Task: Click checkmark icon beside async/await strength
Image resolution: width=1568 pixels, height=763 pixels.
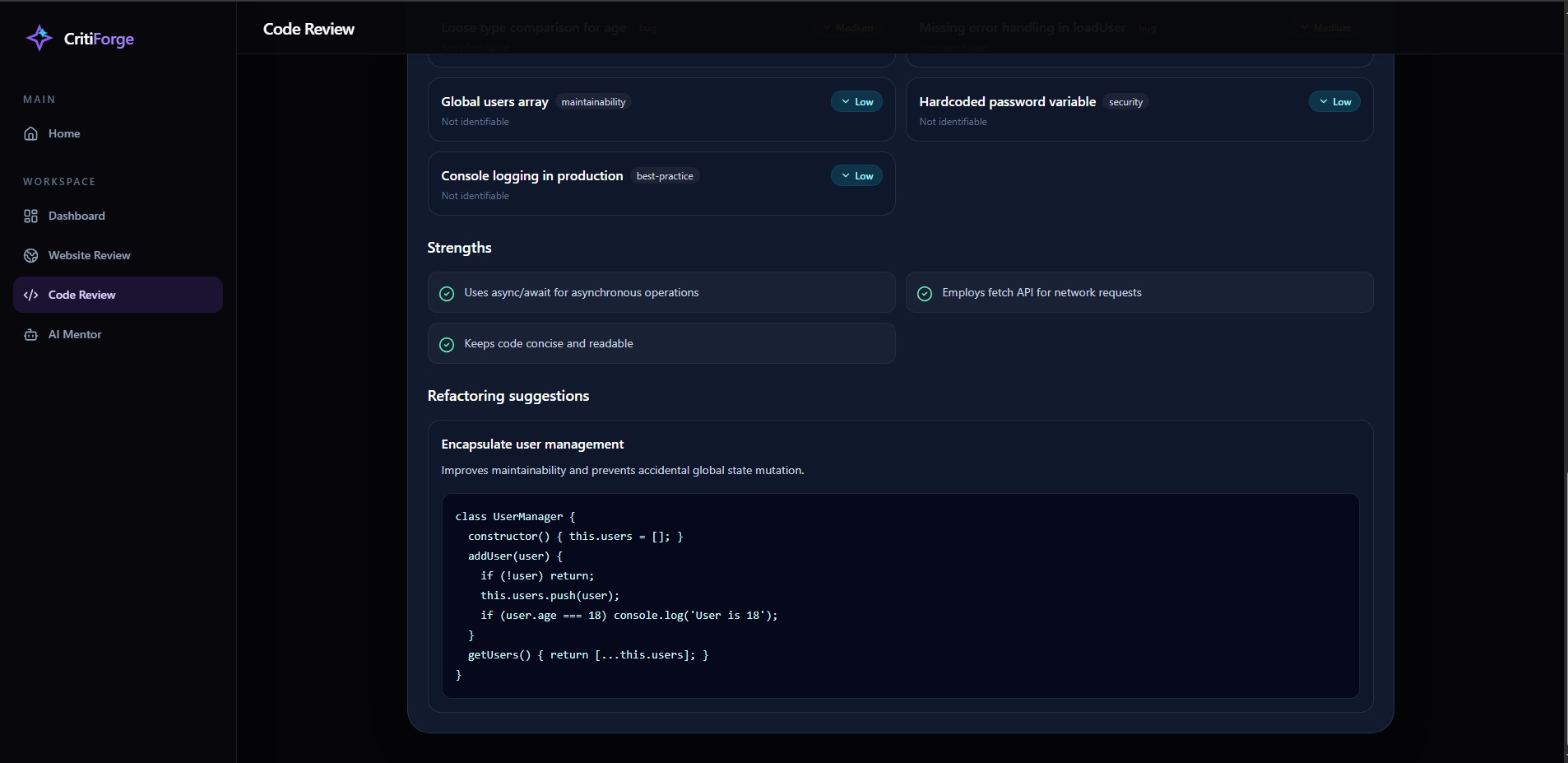Action: [x=447, y=293]
